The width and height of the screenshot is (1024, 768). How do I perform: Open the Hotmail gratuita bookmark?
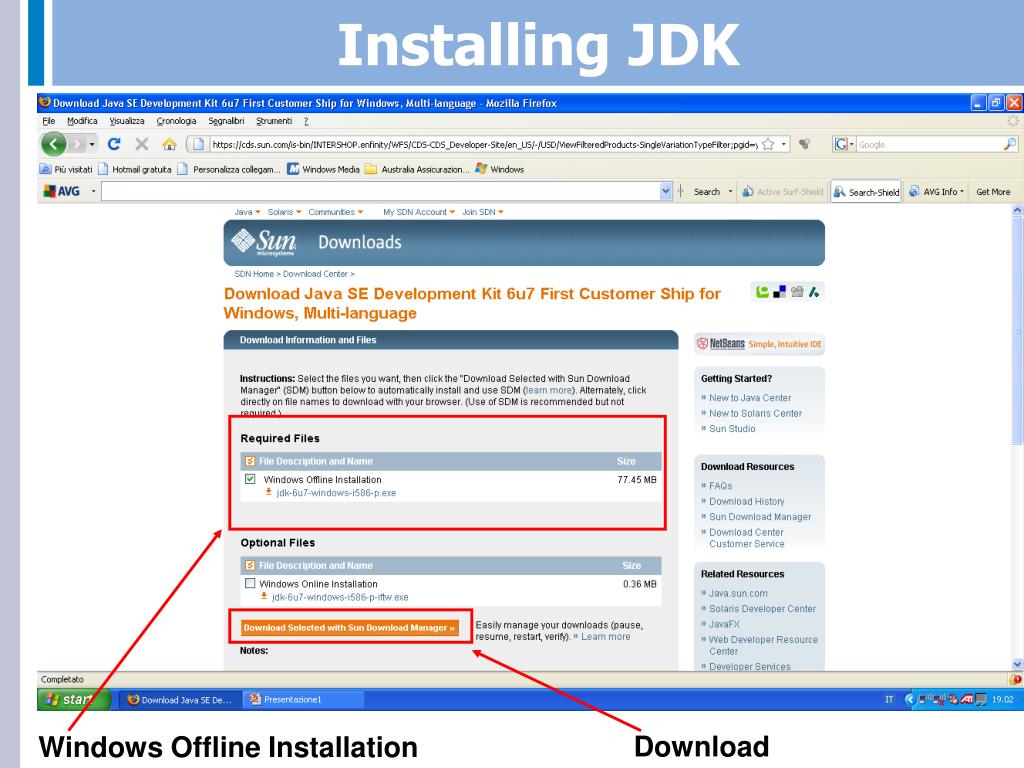[x=135, y=169]
